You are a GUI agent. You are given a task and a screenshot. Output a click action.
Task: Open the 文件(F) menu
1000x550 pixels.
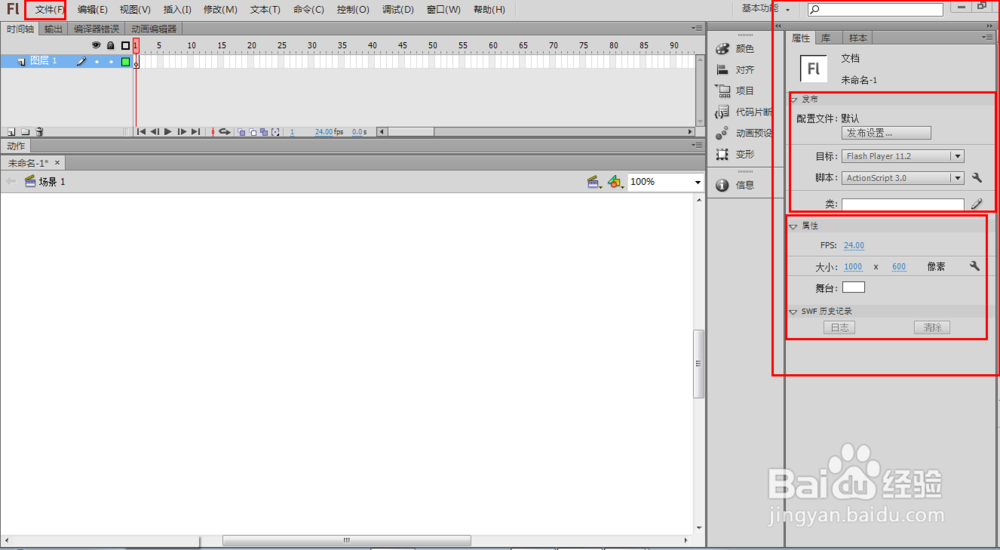pyautogui.click(x=50, y=10)
